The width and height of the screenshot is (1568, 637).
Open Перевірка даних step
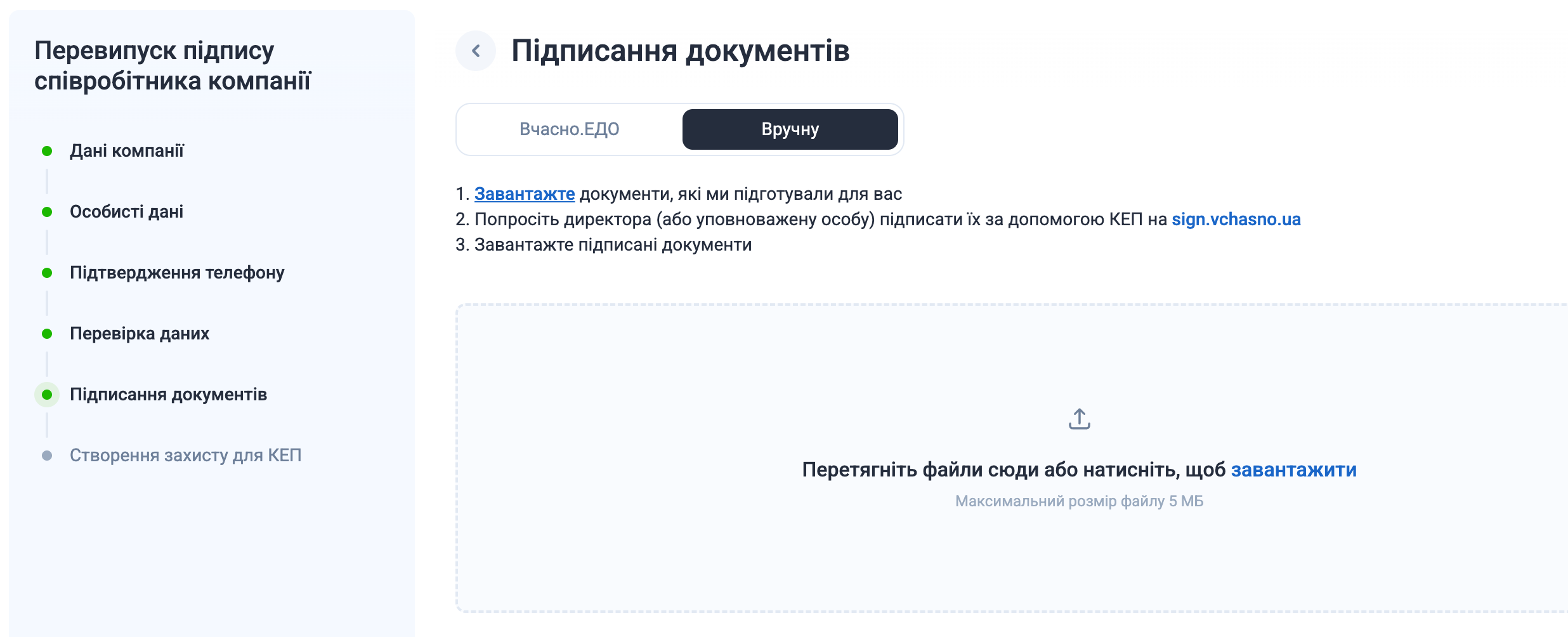[140, 334]
